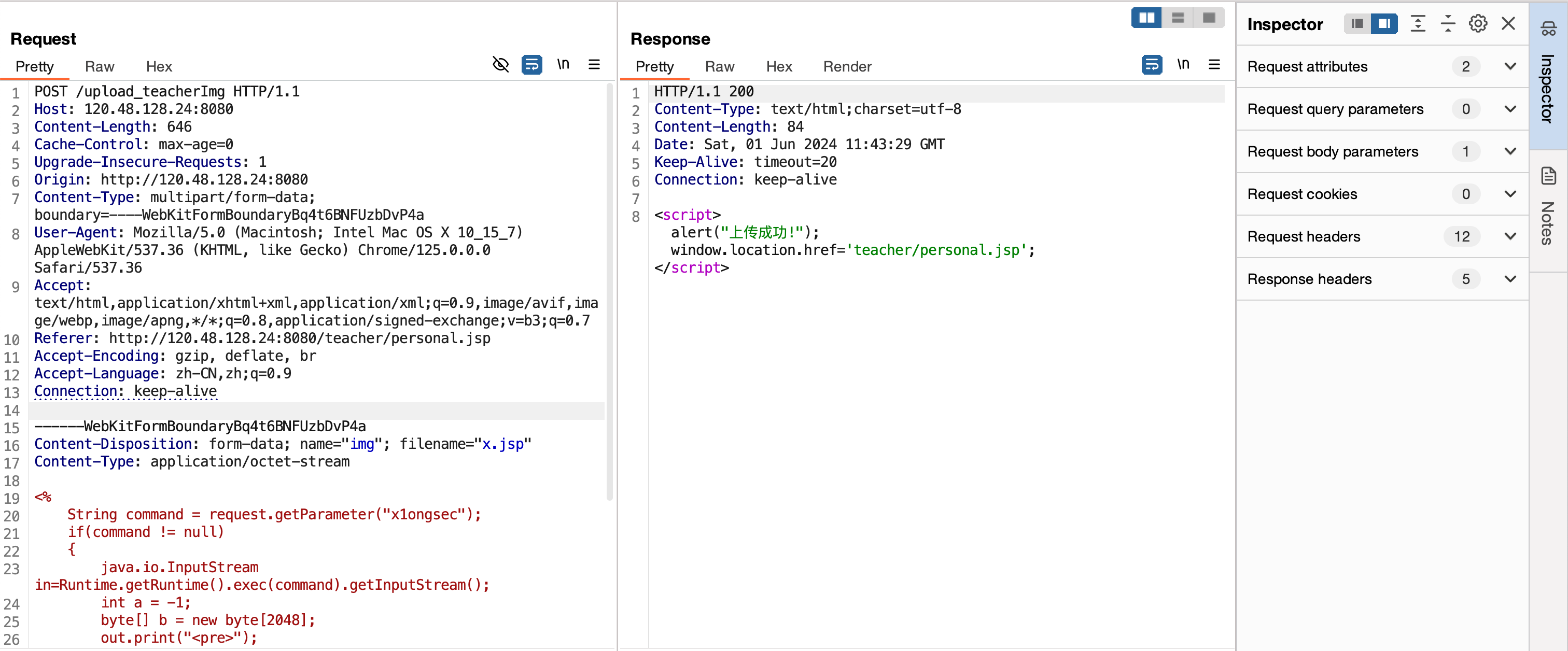Click the Request cookies label

point(1302,194)
